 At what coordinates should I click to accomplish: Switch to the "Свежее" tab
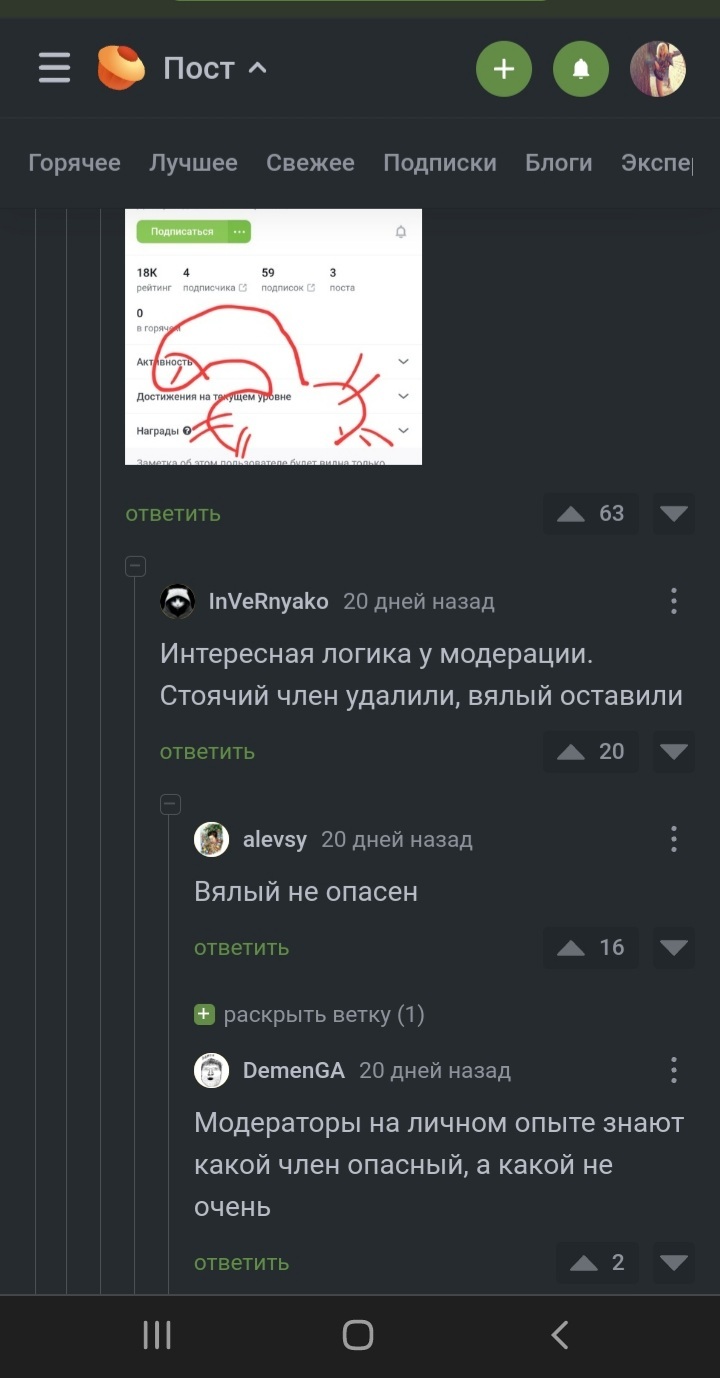pyautogui.click(x=310, y=163)
